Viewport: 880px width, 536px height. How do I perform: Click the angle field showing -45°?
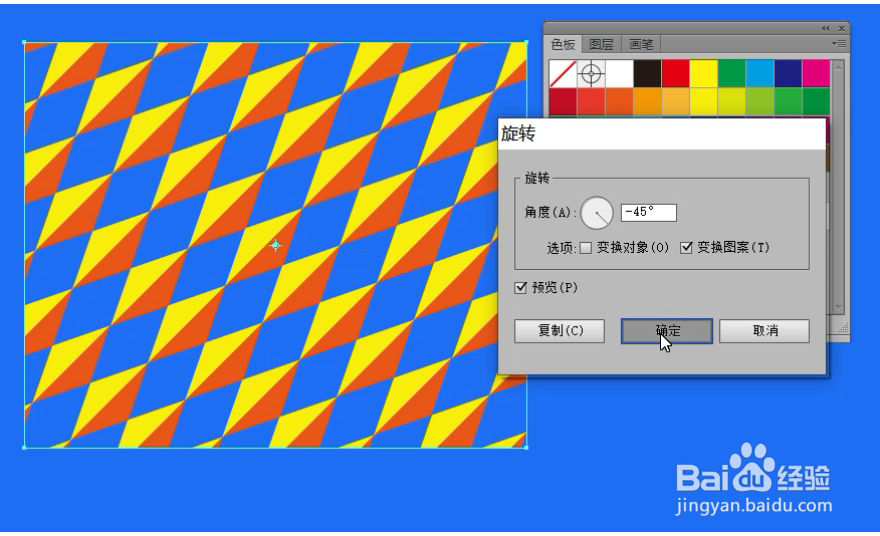coord(648,213)
